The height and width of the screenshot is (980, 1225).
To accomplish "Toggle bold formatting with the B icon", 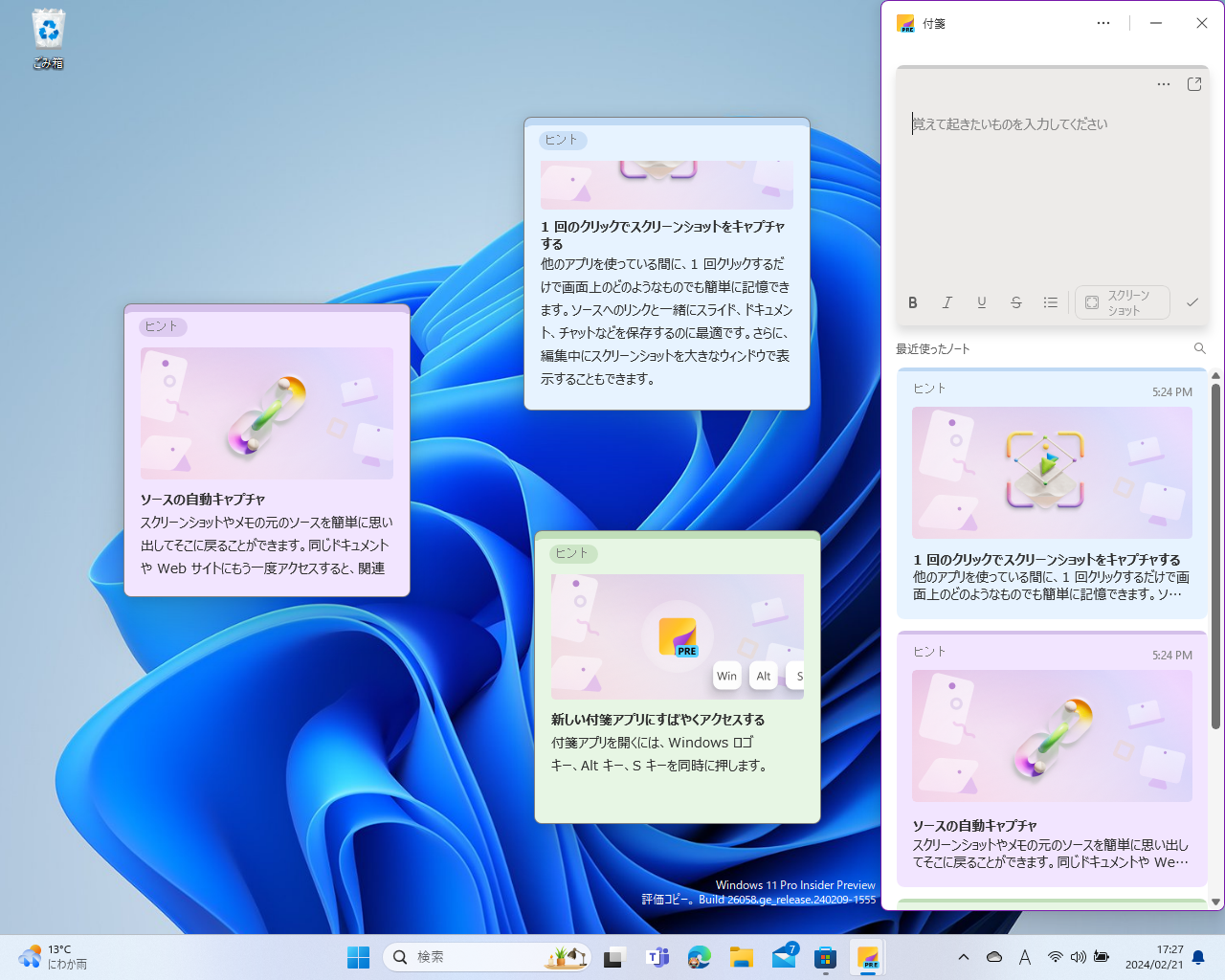I will pyautogui.click(x=912, y=302).
